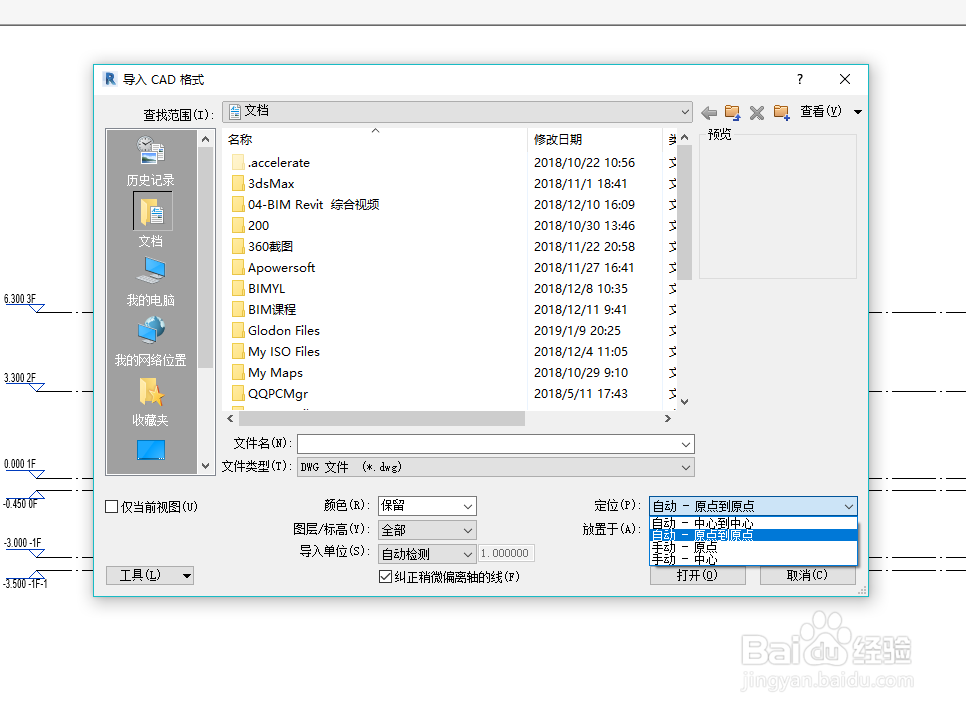Viewport: 966px width, 714px height.
Task: Click the up one level folder icon
Action: (x=733, y=112)
